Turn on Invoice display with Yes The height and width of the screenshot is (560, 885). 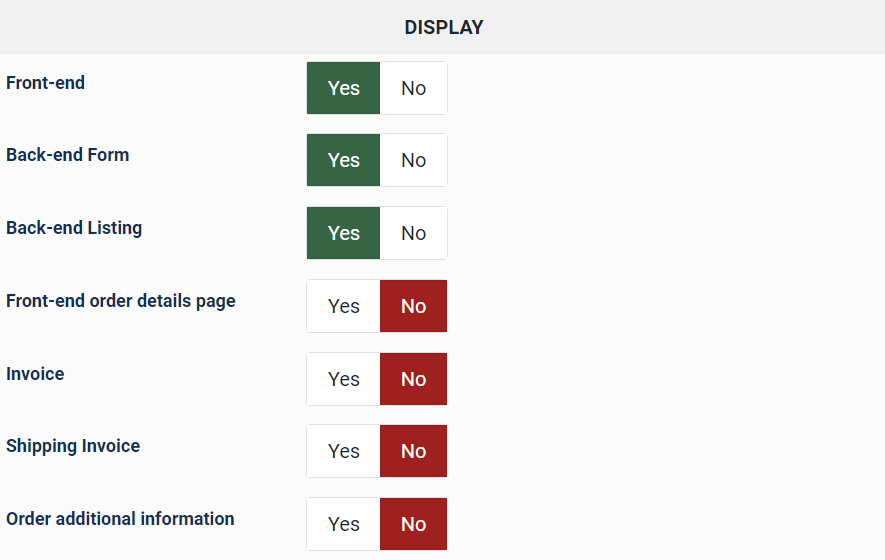[343, 379]
